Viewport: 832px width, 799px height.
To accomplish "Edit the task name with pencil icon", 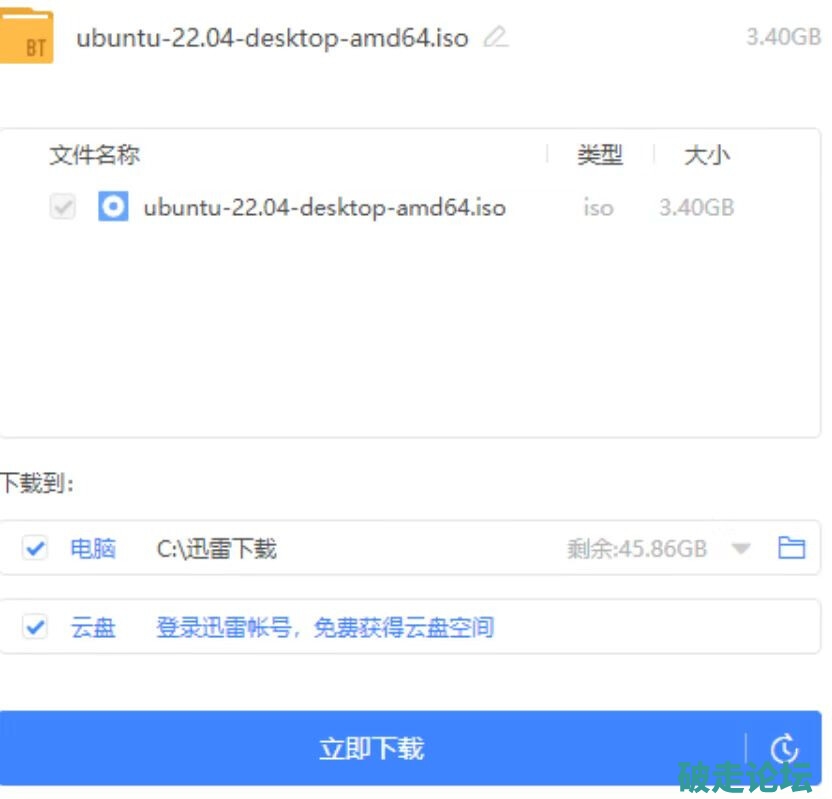I will [x=496, y=37].
